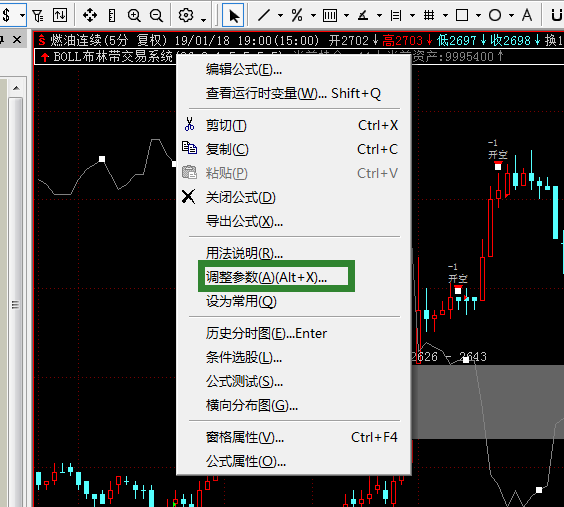The height and width of the screenshot is (507, 564).
Task: Select the four-way move arrows tool
Action: [x=90, y=15]
